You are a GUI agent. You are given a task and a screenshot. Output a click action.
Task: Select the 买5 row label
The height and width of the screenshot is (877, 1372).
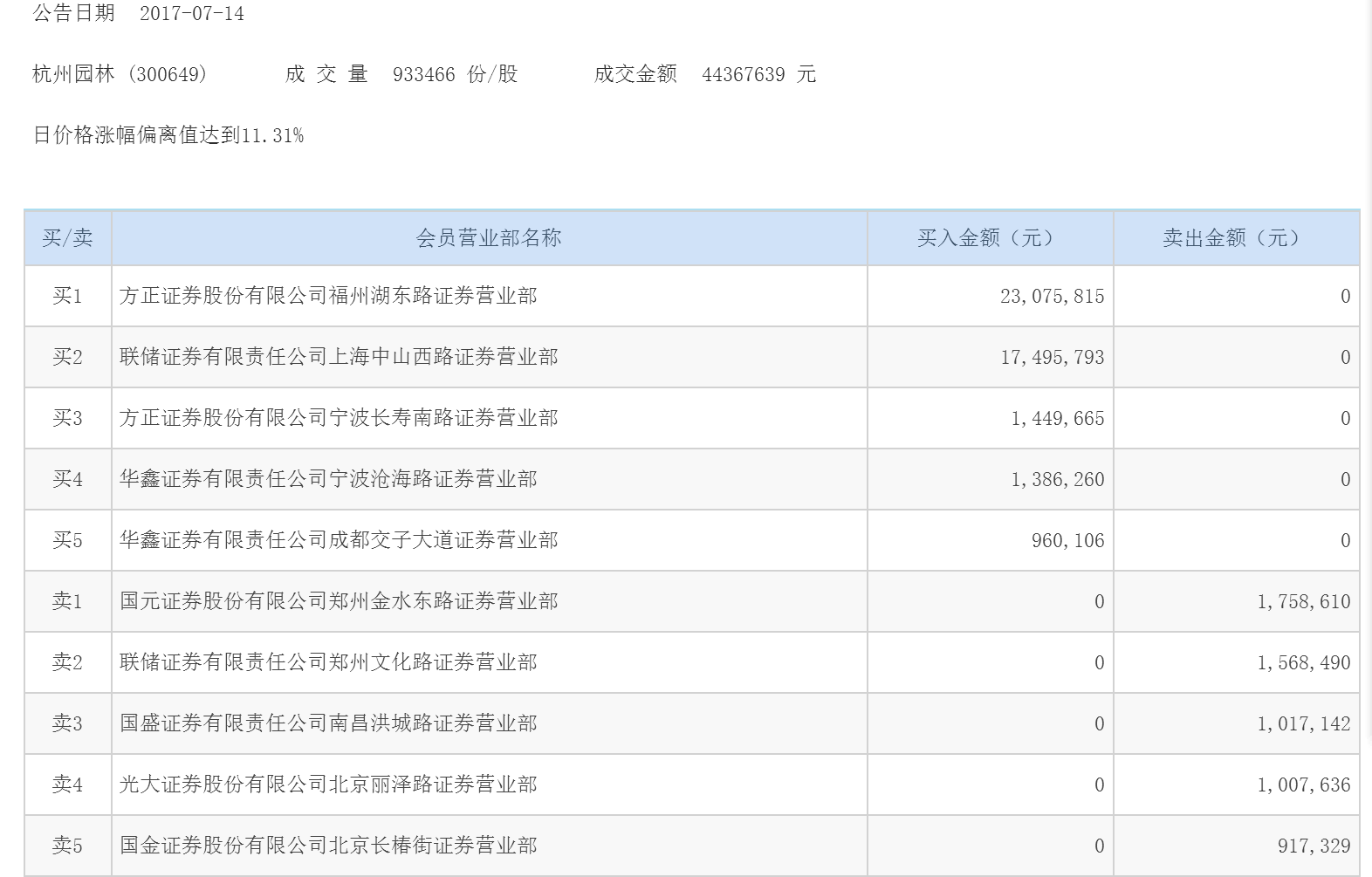tap(67, 540)
